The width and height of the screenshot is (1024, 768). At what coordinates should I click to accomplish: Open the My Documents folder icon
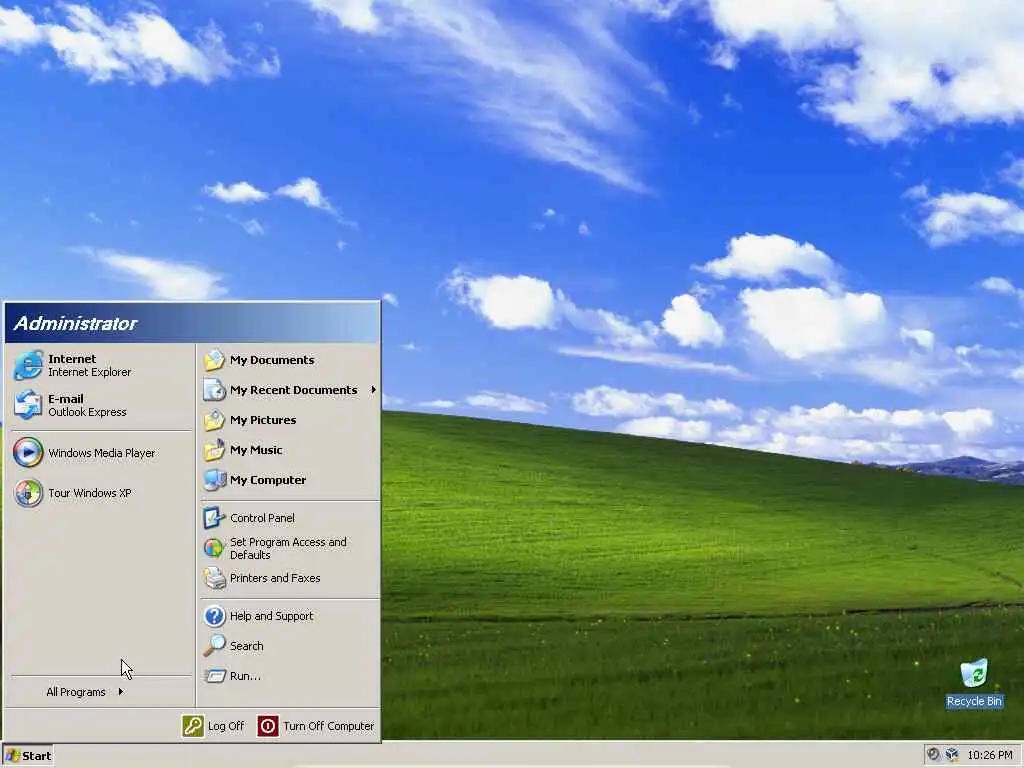(214, 360)
